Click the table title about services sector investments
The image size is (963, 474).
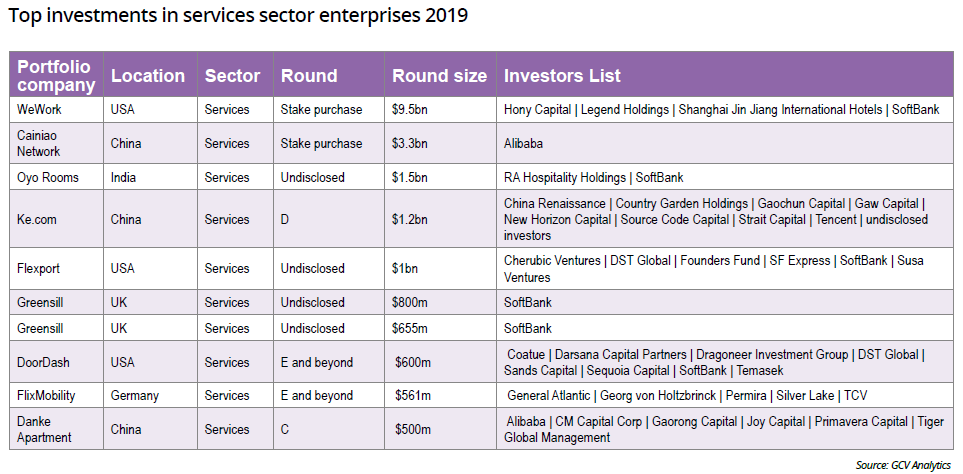tap(238, 17)
